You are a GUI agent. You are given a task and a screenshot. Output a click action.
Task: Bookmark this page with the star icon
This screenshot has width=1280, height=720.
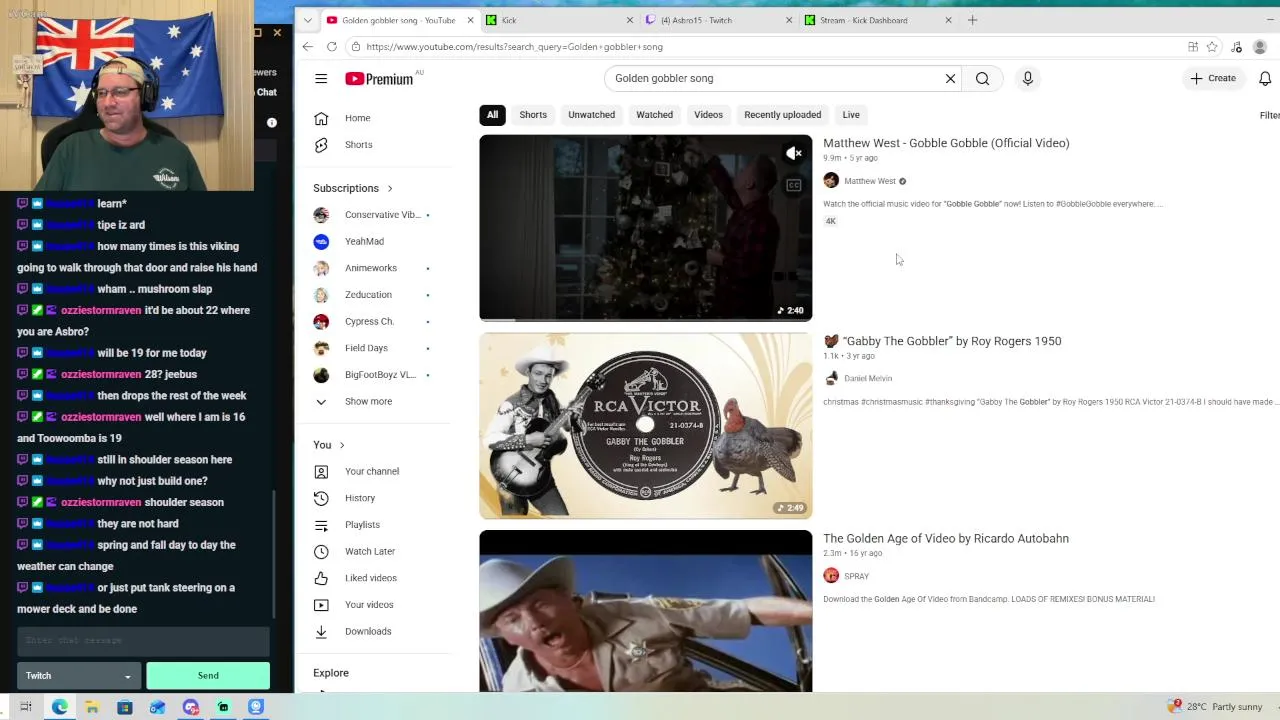tap(1212, 46)
